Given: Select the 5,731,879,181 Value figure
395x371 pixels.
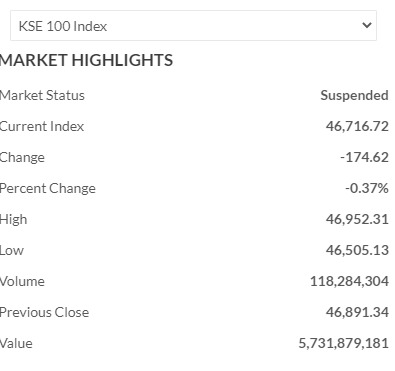Looking at the screenshot, I should coord(343,343).
